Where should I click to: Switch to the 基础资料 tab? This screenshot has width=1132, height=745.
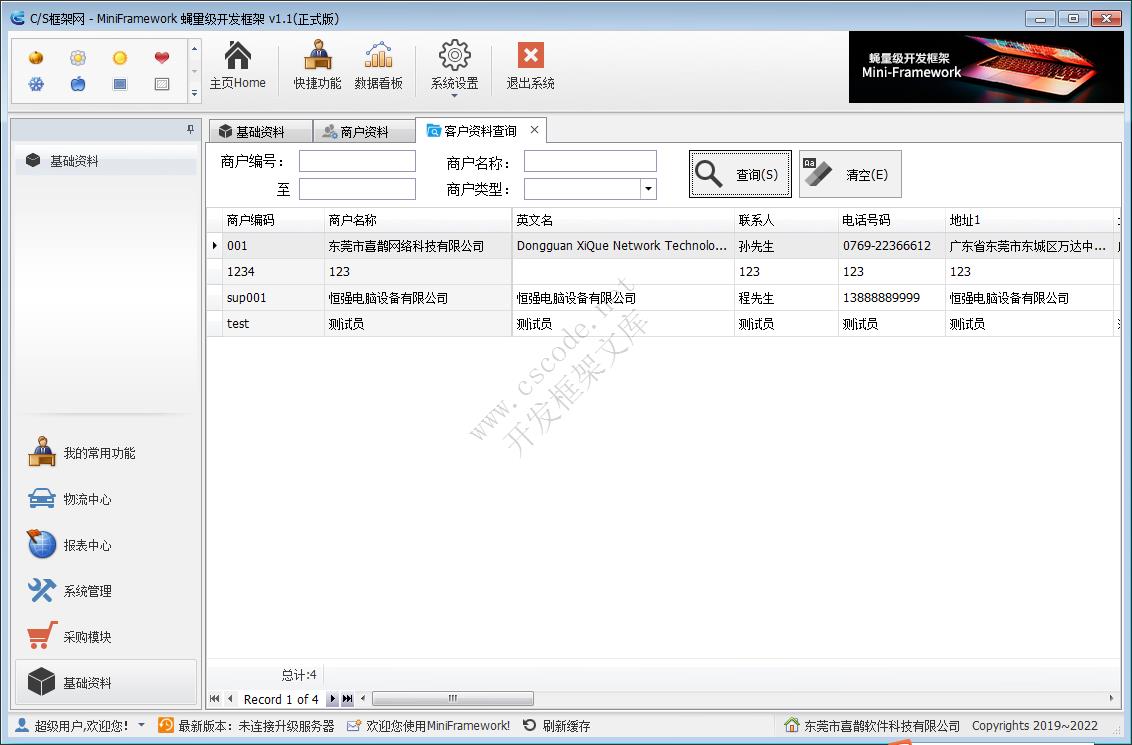point(260,130)
